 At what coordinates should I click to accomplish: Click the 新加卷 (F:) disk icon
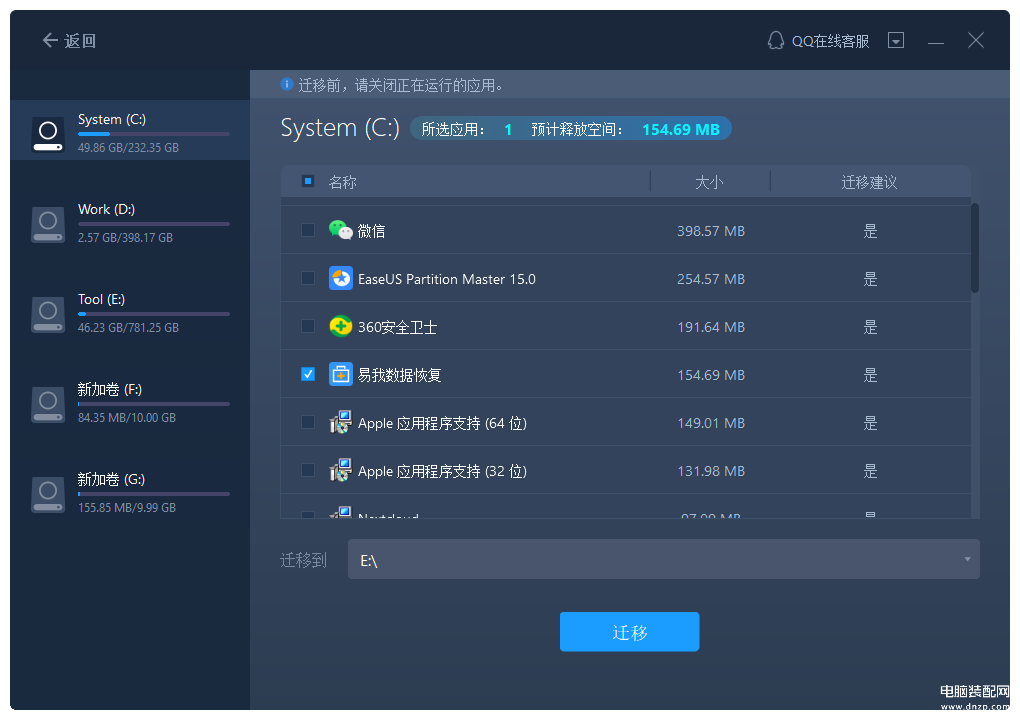coord(48,405)
